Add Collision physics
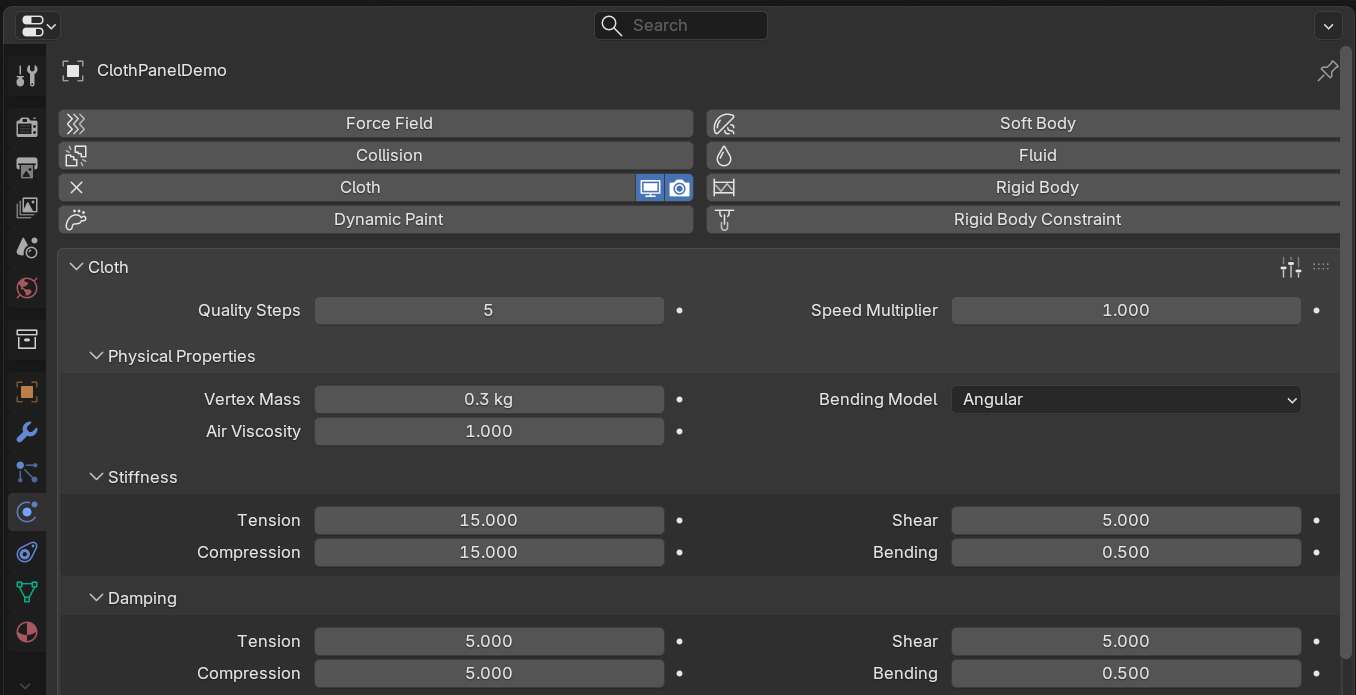Screen dimensions: 1356x695 click(x=376, y=155)
